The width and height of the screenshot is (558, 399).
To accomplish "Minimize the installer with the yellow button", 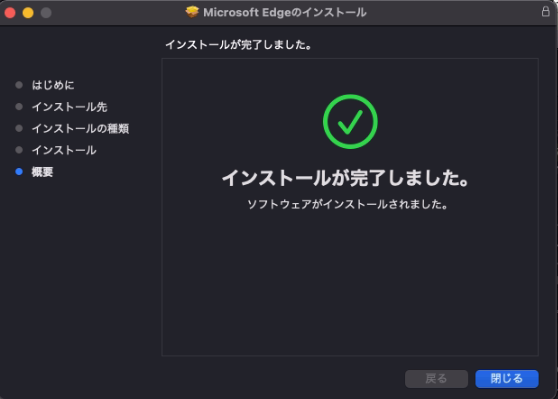I will click(28, 13).
